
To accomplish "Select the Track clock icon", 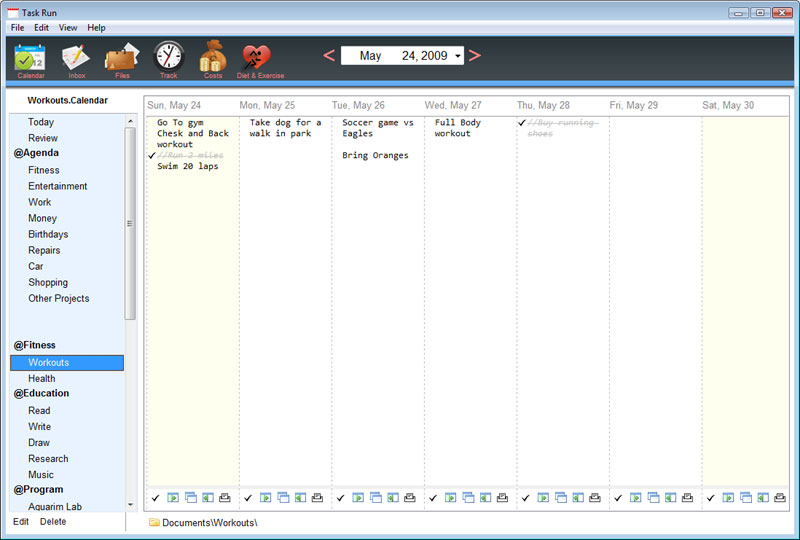I will click(x=168, y=59).
